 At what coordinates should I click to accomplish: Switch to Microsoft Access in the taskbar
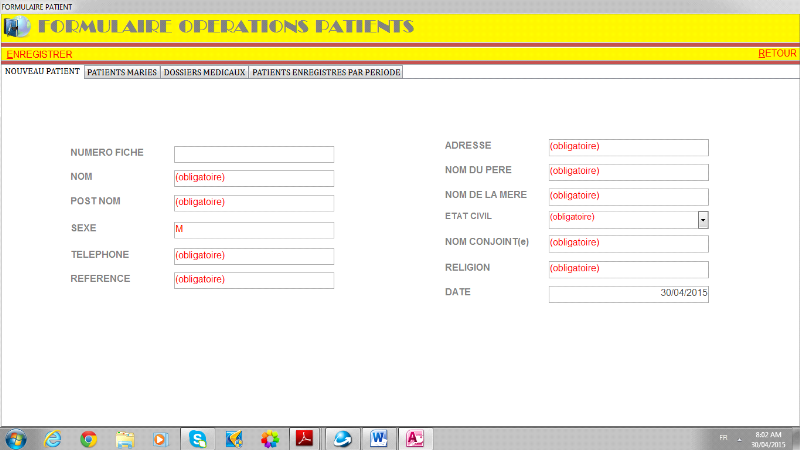click(415, 439)
